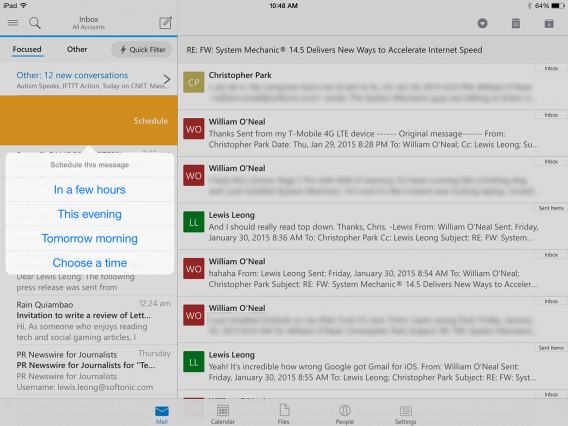Schedule message for Tomorrow morning
This screenshot has height=426, width=568.
pyautogui.click(x=89, y=238)
